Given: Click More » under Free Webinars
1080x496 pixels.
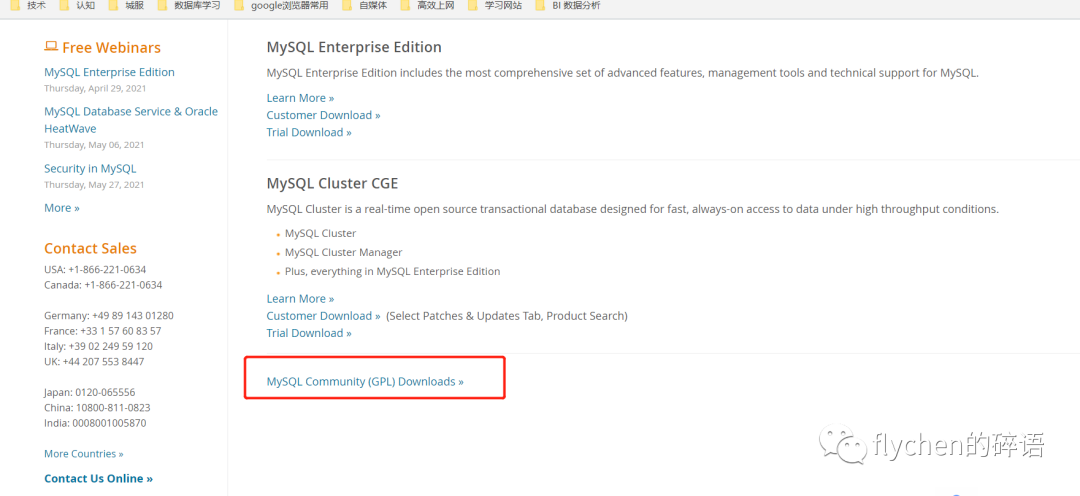Looking at the screenshot, I should 61,208.
